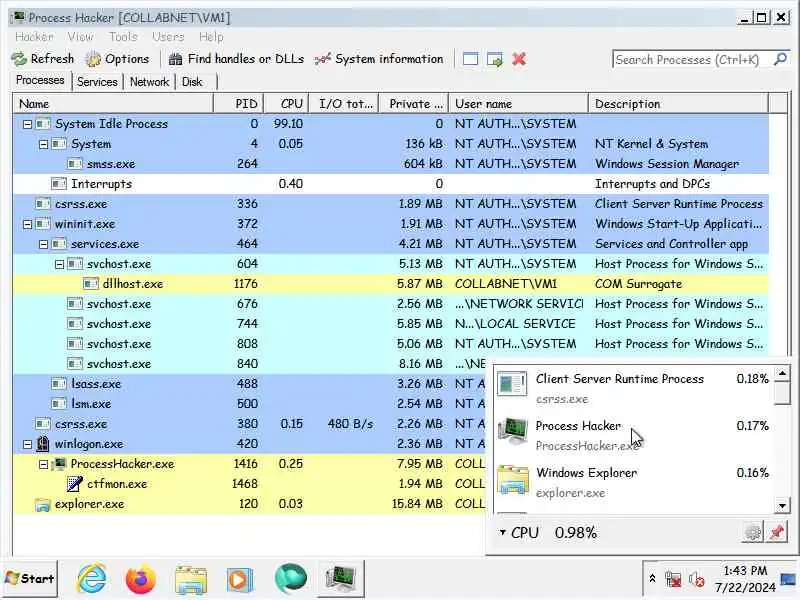Toggle the popup pin icon
This screenshot has width=800, height=600.
pyautogui.click(x=777, y=532)
